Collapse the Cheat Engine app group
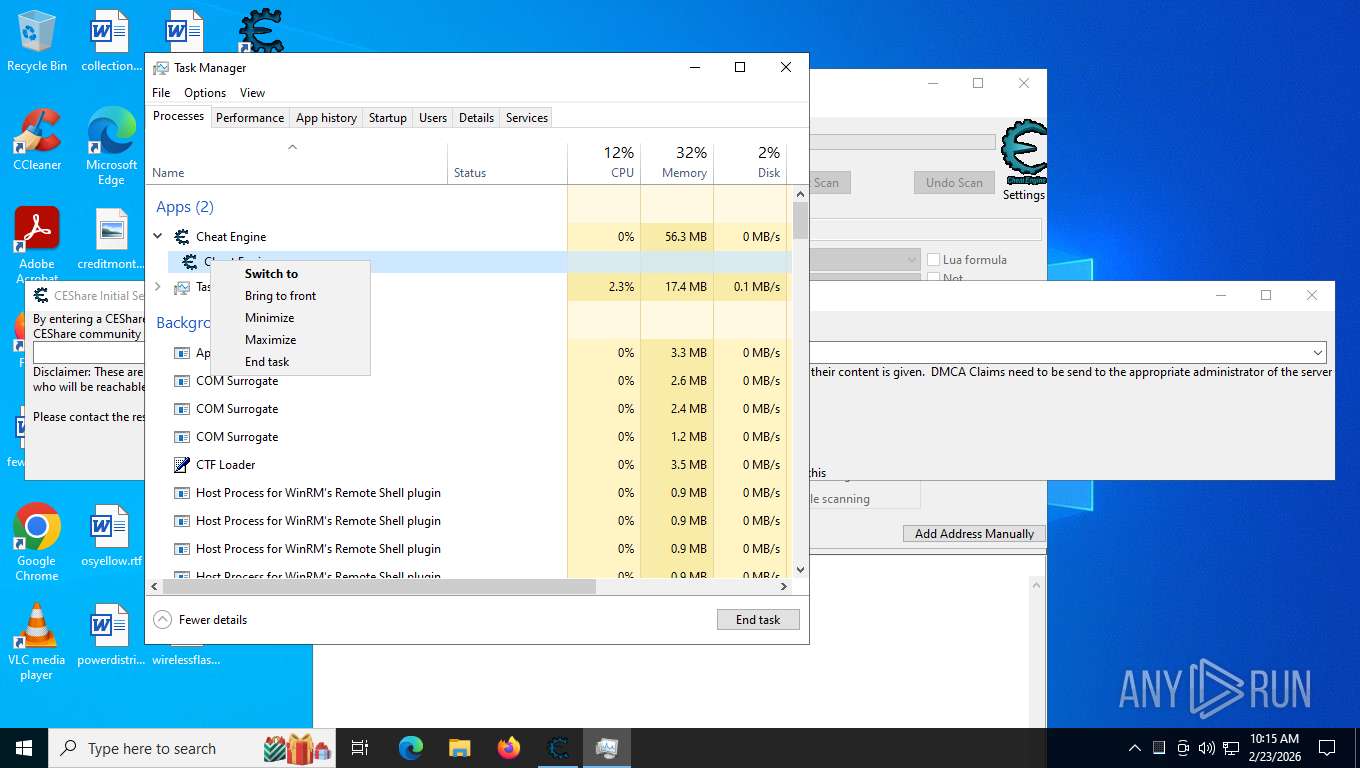The height and width of the screenshot is (768, 1360). click(x=158, y=237)
